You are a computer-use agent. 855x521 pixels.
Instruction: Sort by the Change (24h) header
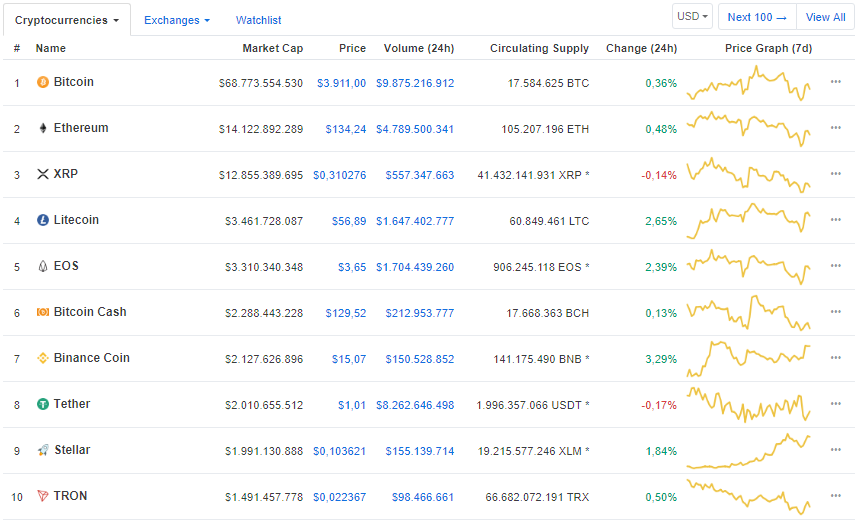point(641,48)
